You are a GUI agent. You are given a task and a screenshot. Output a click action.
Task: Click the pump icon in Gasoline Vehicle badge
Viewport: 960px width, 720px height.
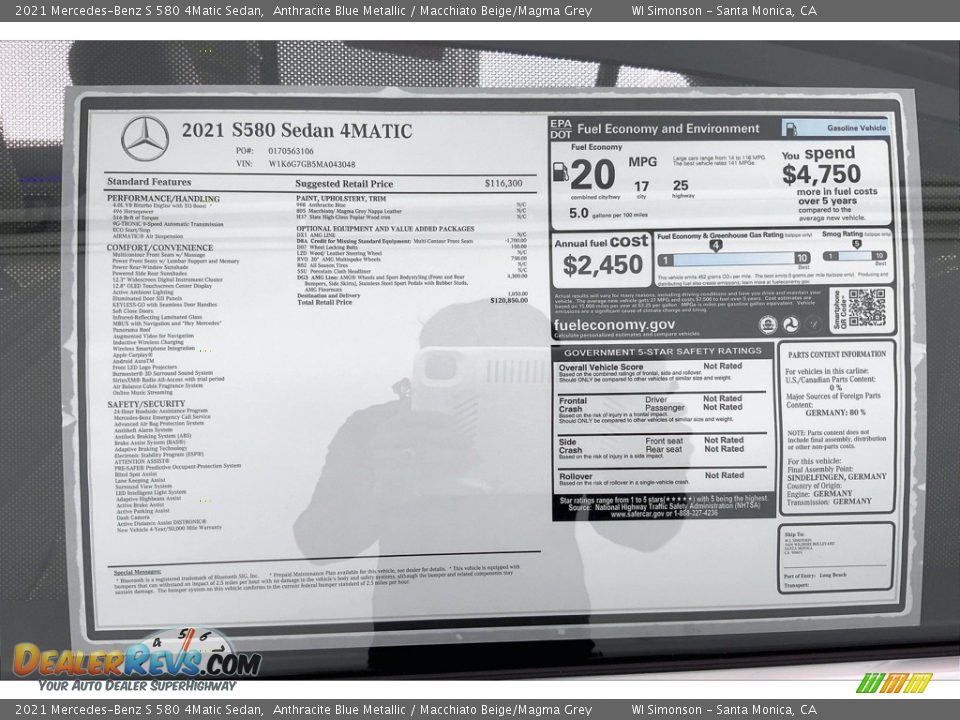tap(792, 129)
